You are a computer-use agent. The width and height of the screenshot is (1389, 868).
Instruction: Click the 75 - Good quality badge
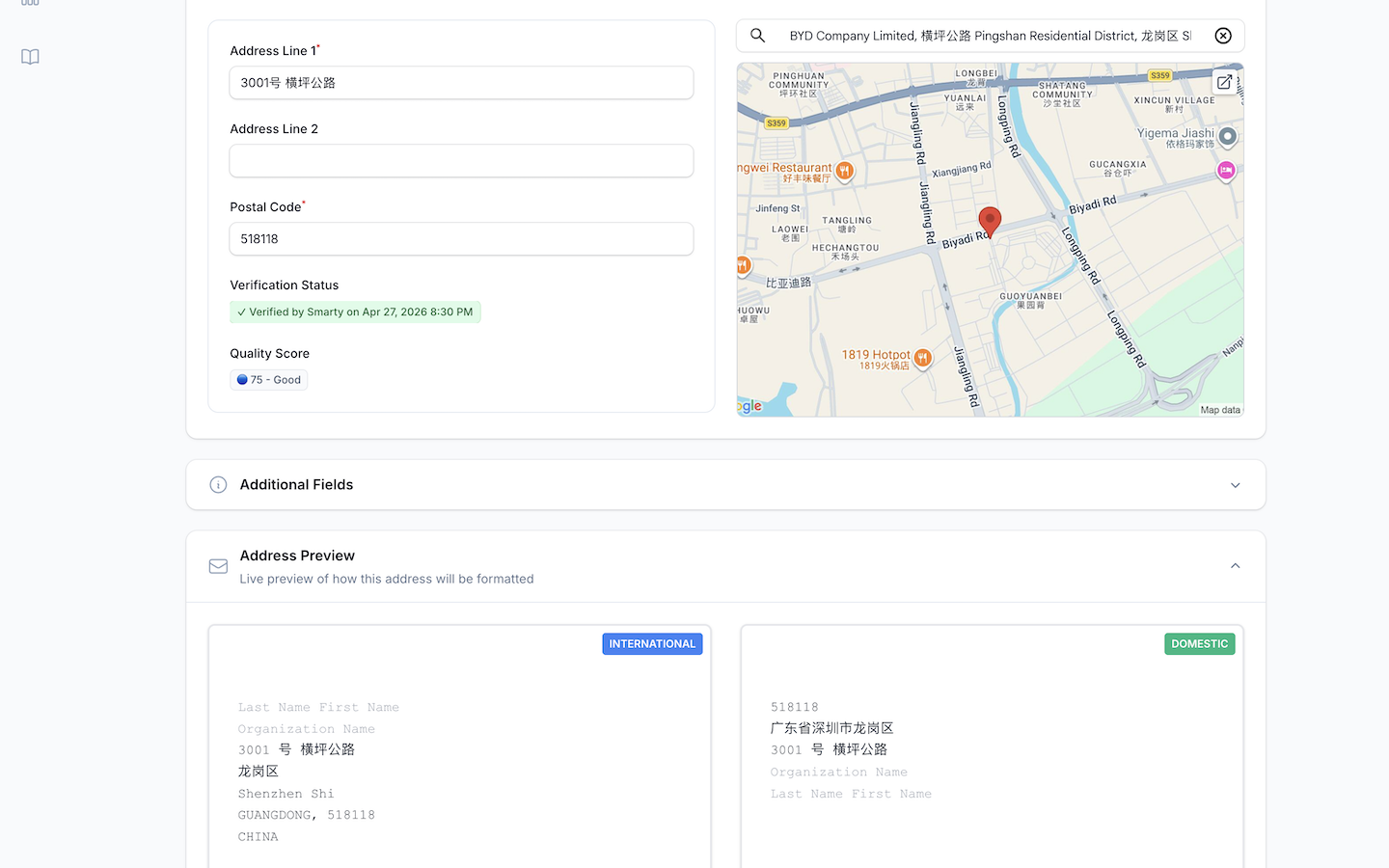click(x=269, y=380)
